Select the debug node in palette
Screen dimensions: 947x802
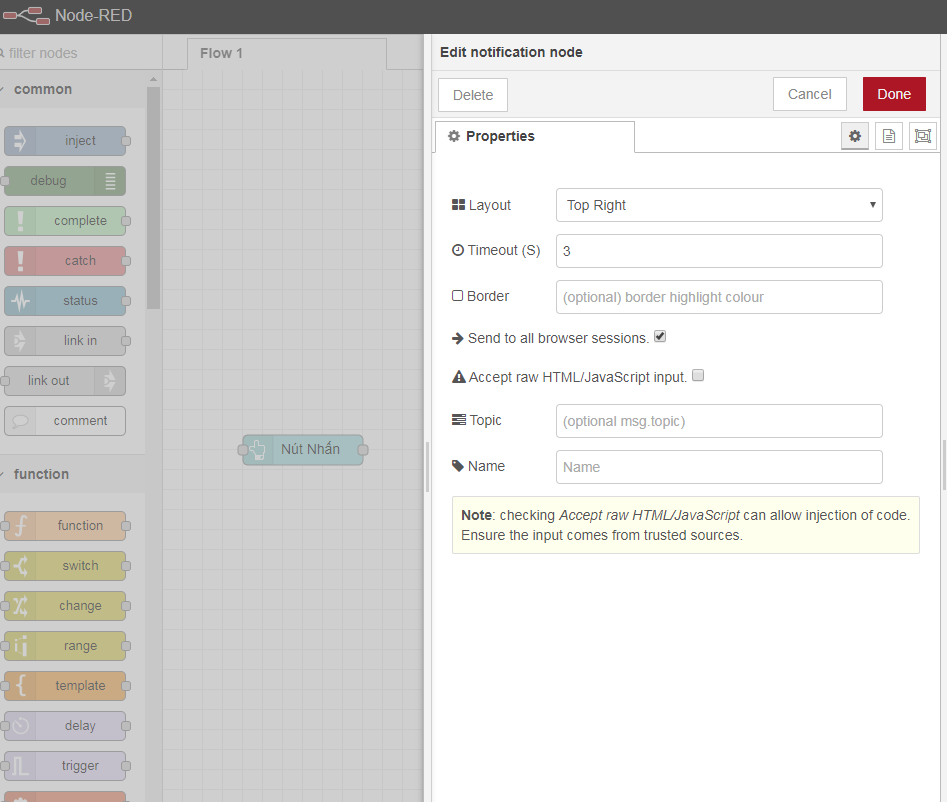click(x=65, y=181)
